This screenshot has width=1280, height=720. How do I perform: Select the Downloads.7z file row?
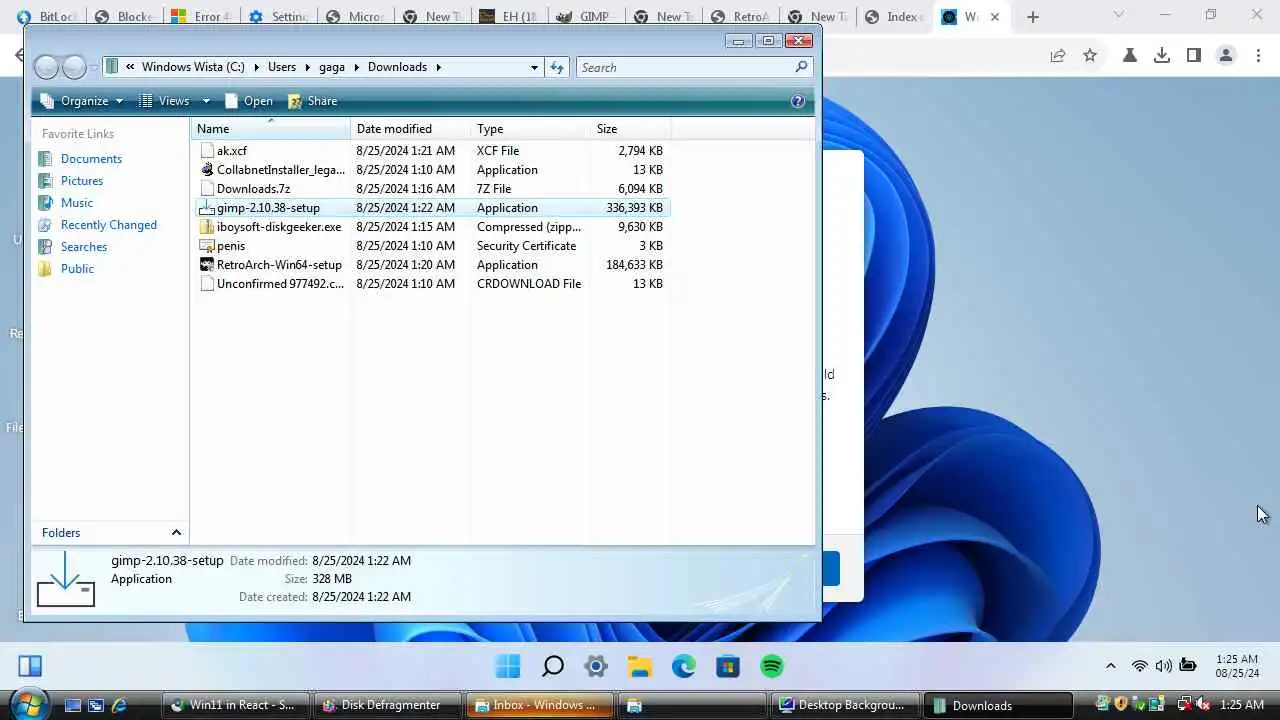(431, 189)
